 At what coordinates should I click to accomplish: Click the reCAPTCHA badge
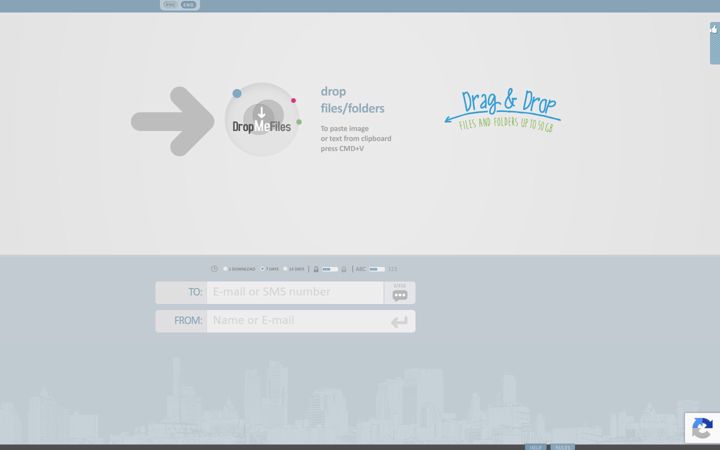click(702, 428)
